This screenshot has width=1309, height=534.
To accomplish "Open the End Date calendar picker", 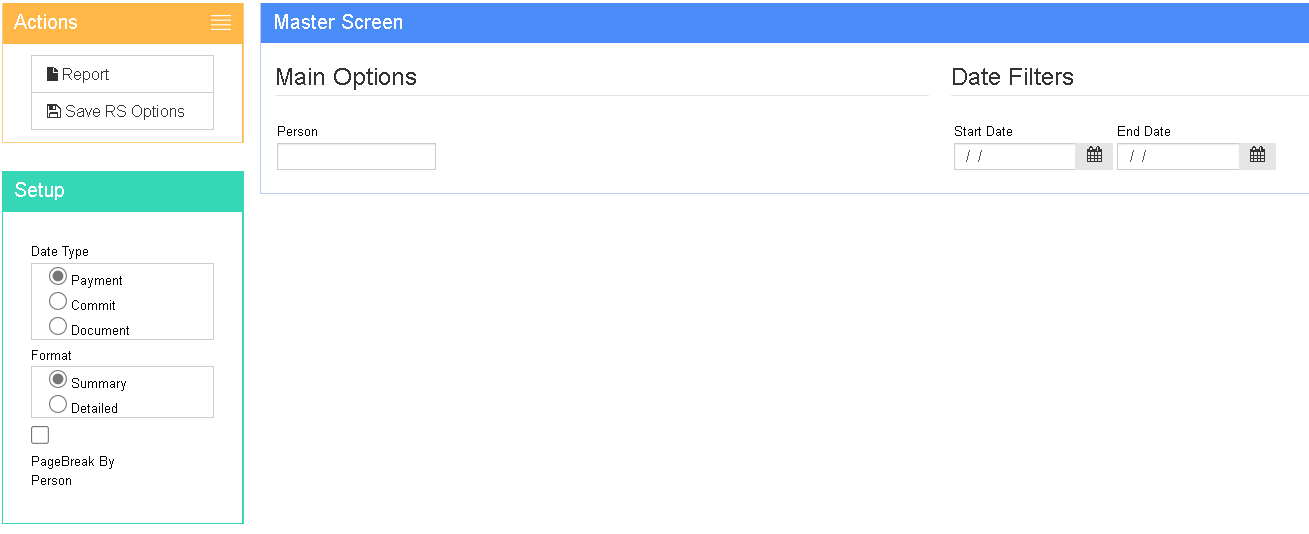I will coord(1257,156).
